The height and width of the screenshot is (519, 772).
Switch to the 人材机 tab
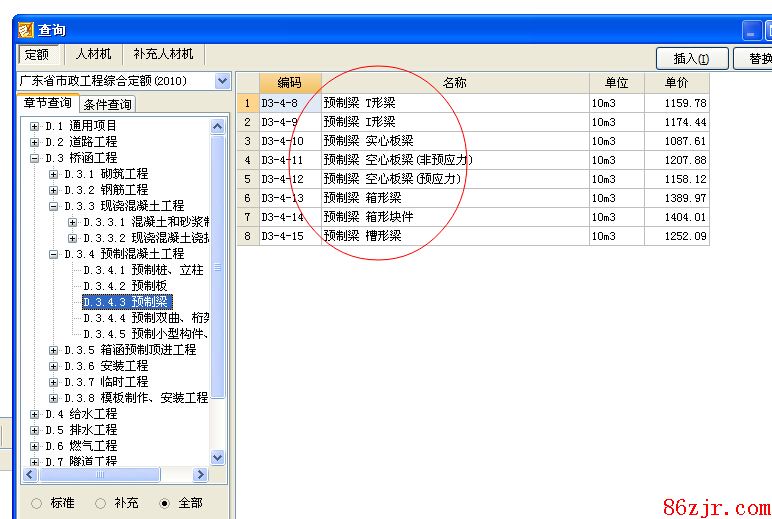point(95,54)
